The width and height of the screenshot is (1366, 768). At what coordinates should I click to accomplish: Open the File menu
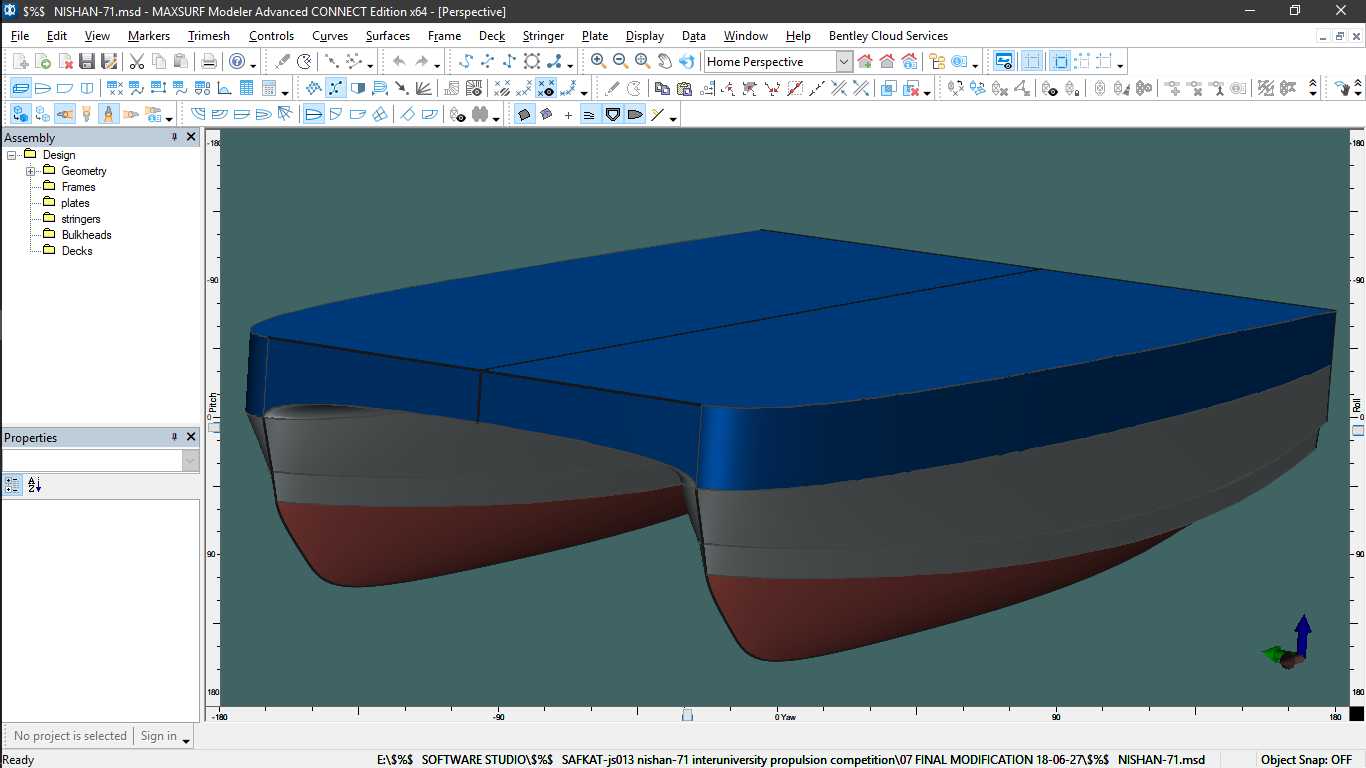[20, 36]
